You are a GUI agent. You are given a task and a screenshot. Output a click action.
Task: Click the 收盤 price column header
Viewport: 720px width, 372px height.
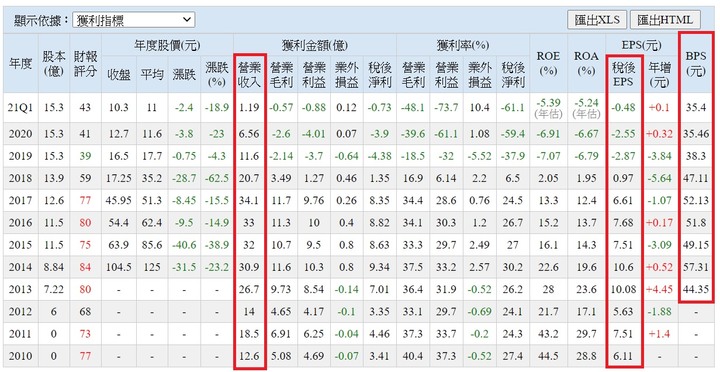pos(118,75)
